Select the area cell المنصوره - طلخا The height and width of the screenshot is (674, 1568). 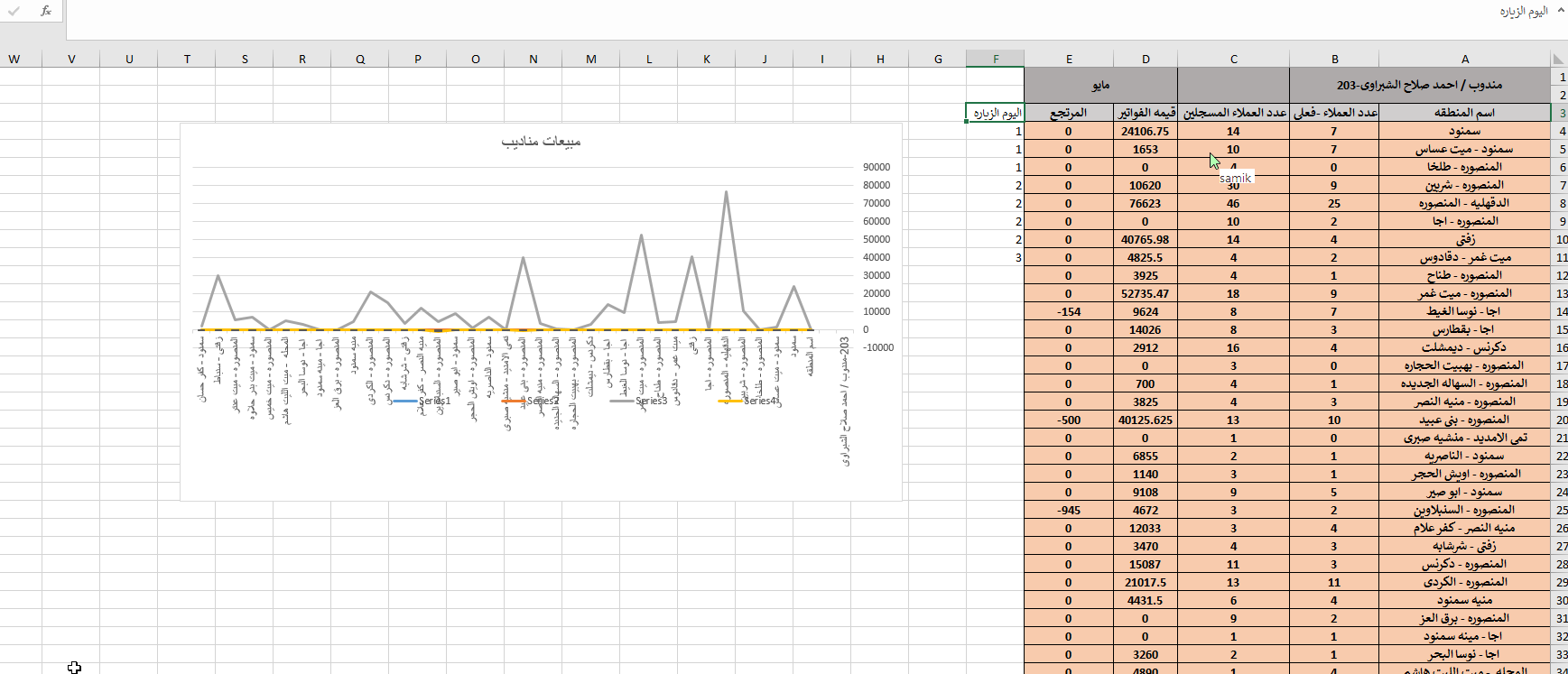point(1465,167)
